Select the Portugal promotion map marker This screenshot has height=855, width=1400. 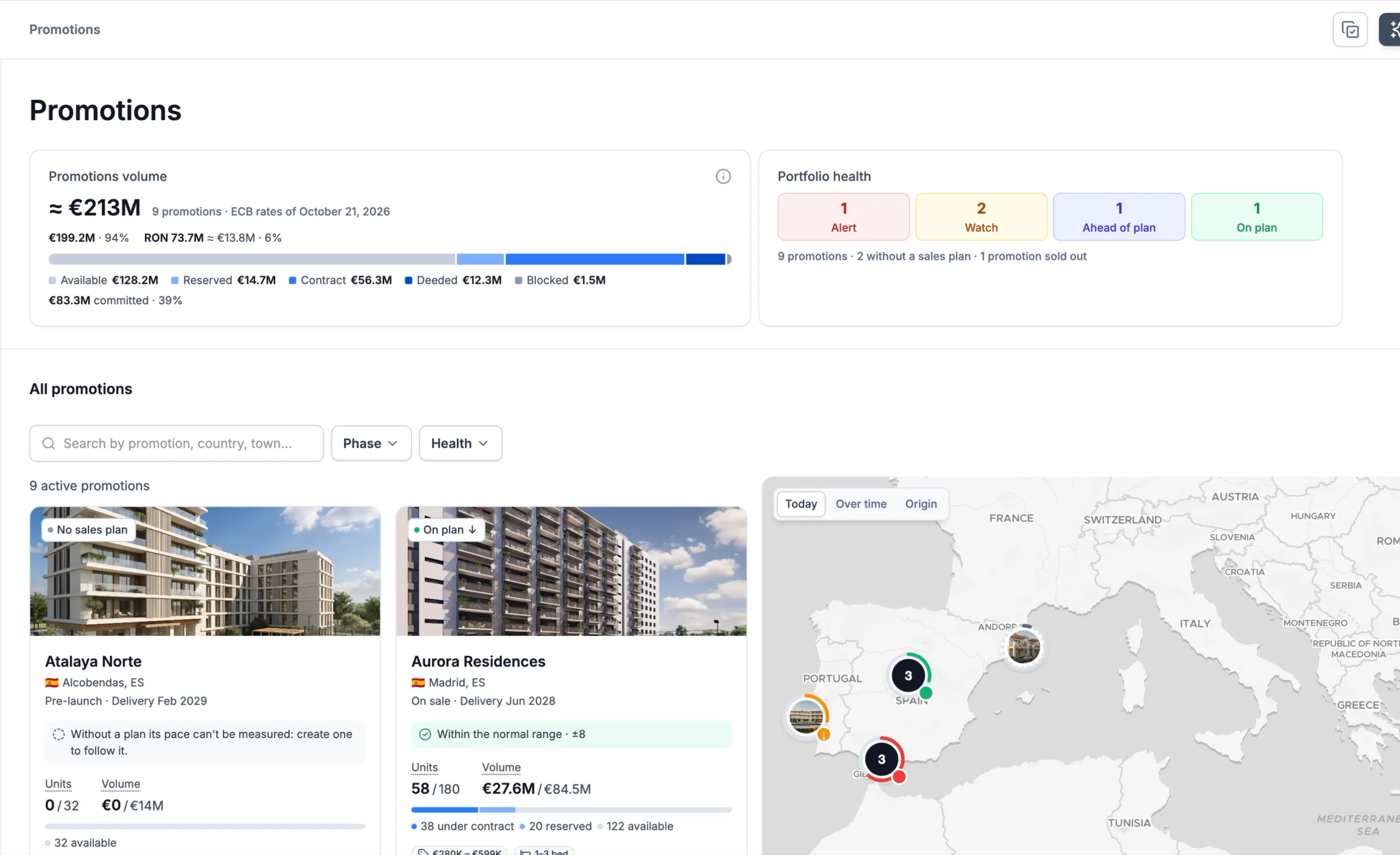807,717
